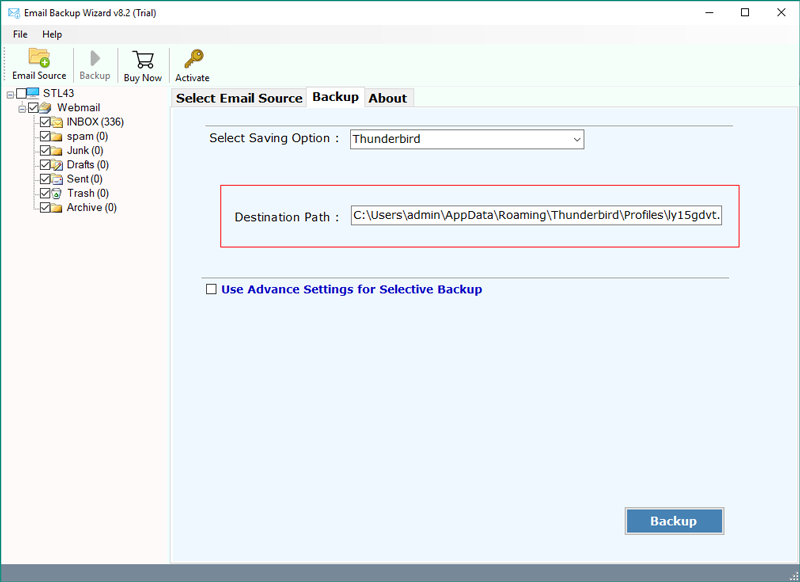Click the Destination Path text field
This screenshot has width=800, height=582.
(x=536, y=216)
